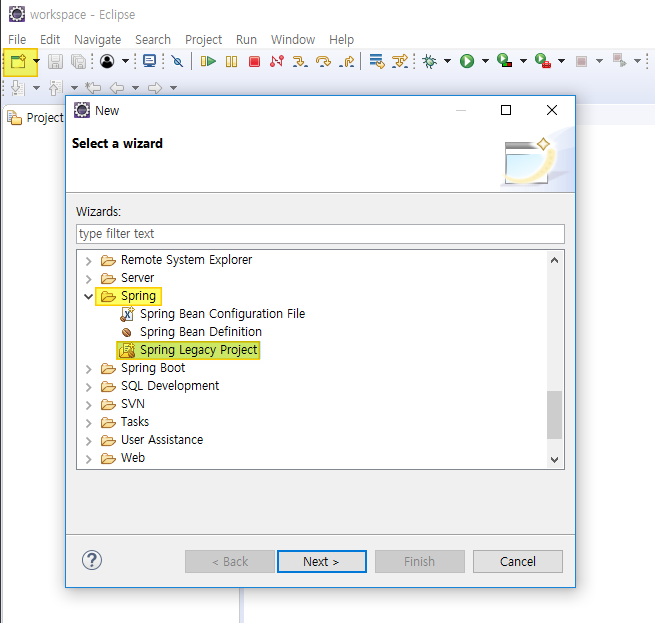Maximize the New wizard dialog
Screen dimensions: 655x623
click(x=506, y=110)
